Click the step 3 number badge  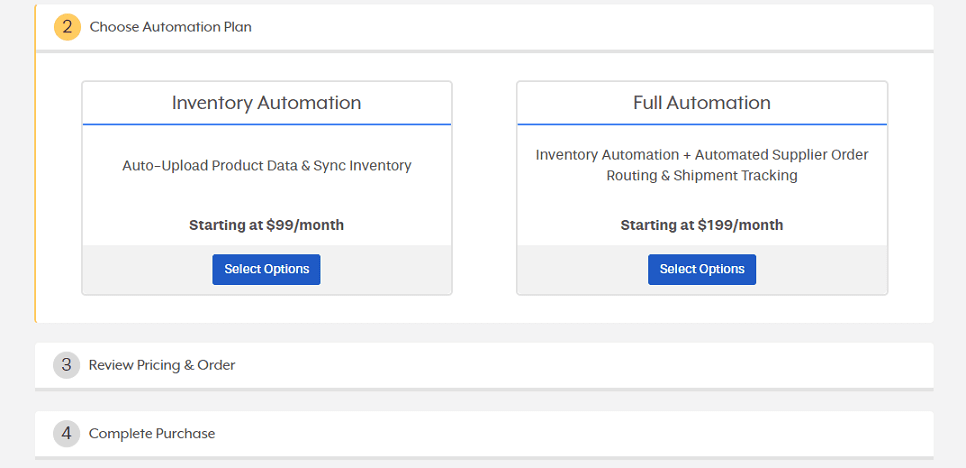[x=67, y=365]
